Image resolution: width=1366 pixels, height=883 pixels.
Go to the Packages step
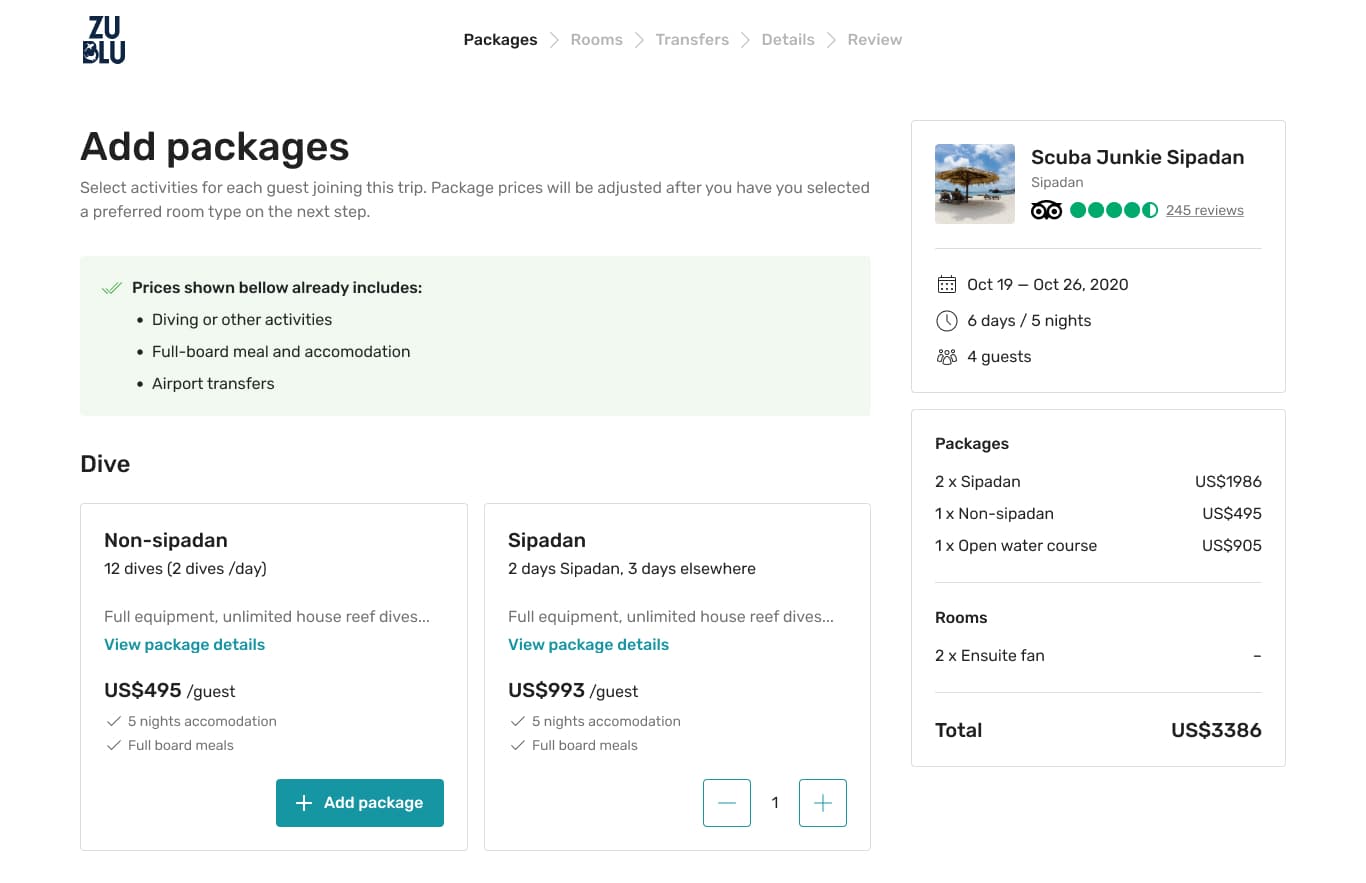click(500, 40)
